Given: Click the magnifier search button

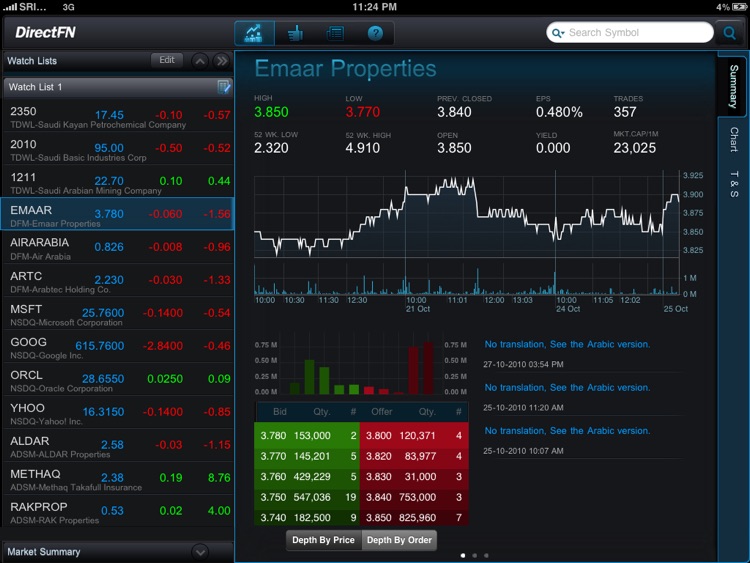Looking at the screenshot, I should coord(729,33).
